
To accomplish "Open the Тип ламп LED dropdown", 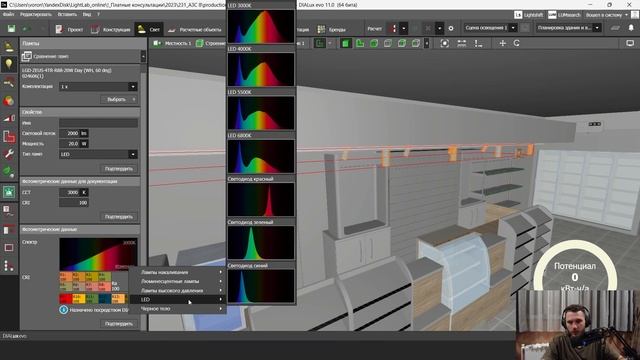I will pyautogui.click(x=98, y=154).
